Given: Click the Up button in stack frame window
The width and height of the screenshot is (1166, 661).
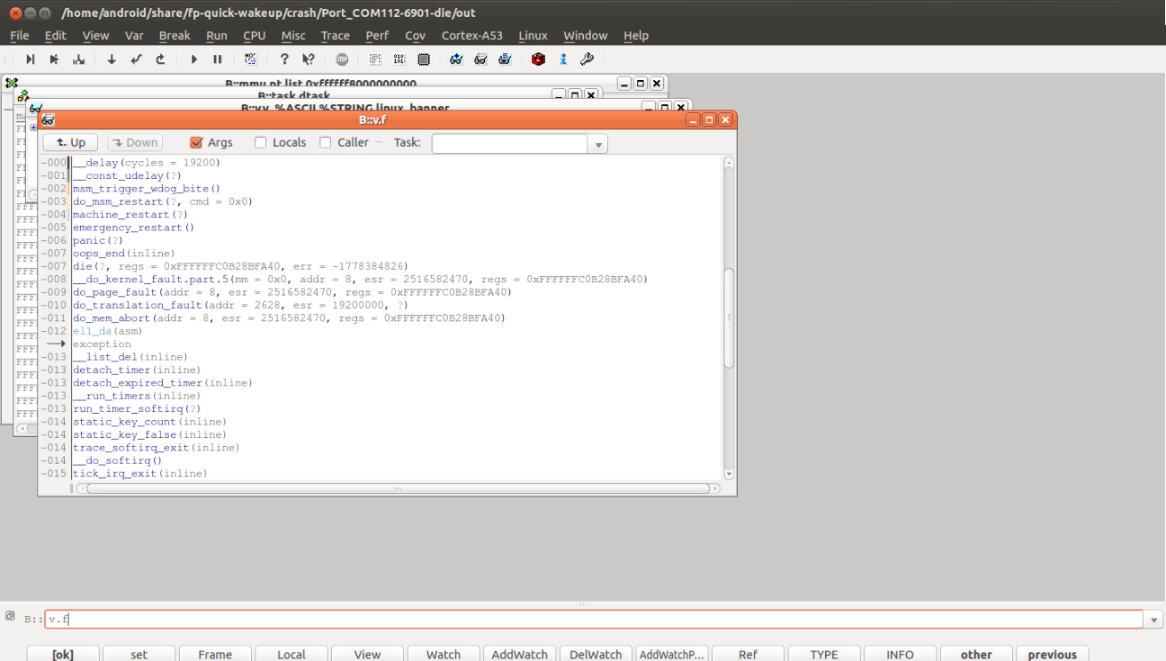Looking at the screenshot, I should coord(71,143).
